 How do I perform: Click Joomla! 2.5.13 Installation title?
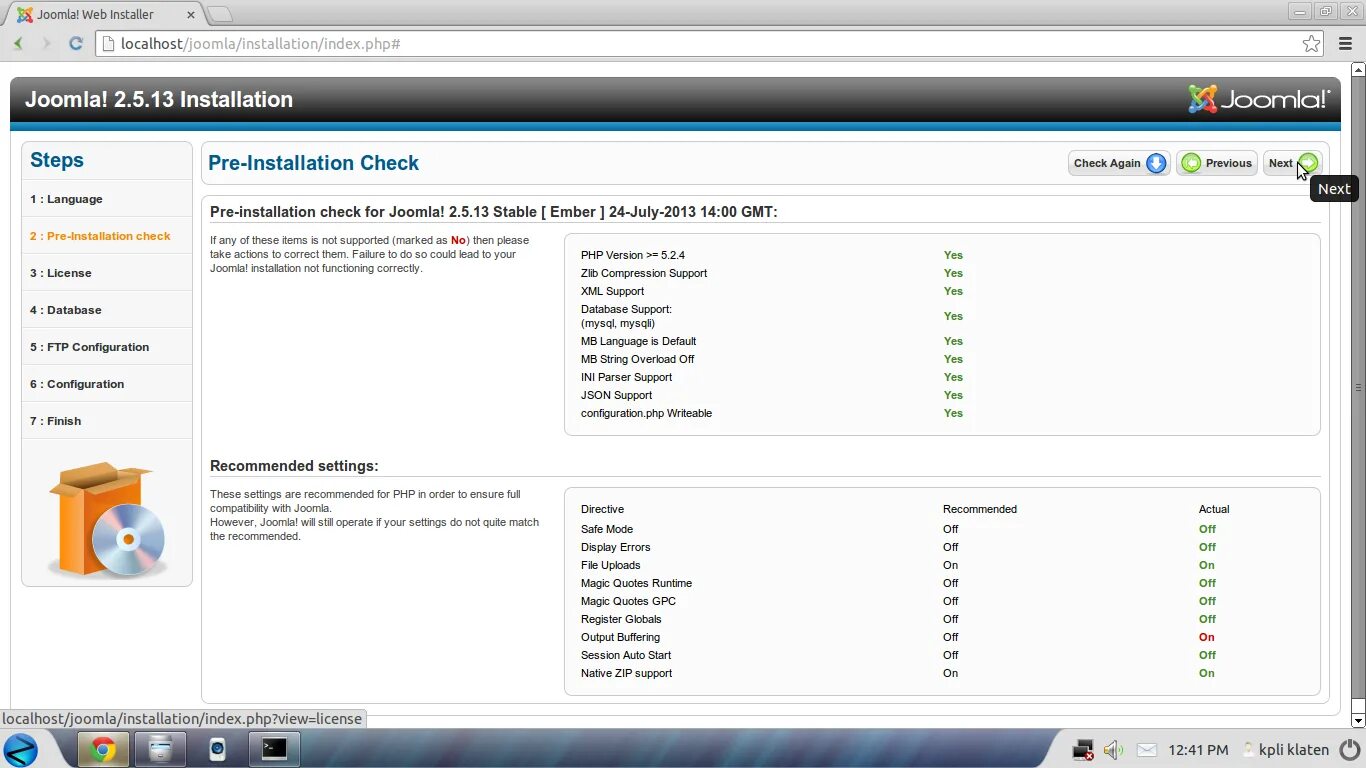pos(159,99)
